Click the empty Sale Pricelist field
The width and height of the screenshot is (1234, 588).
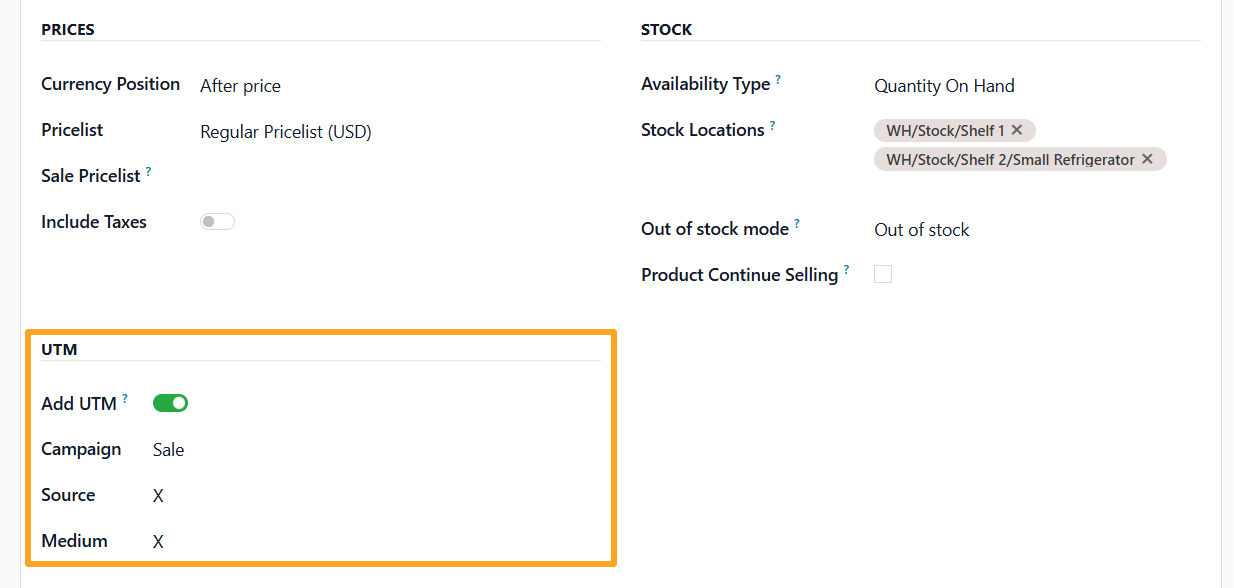pyautogui.click(x=400, y=176)
